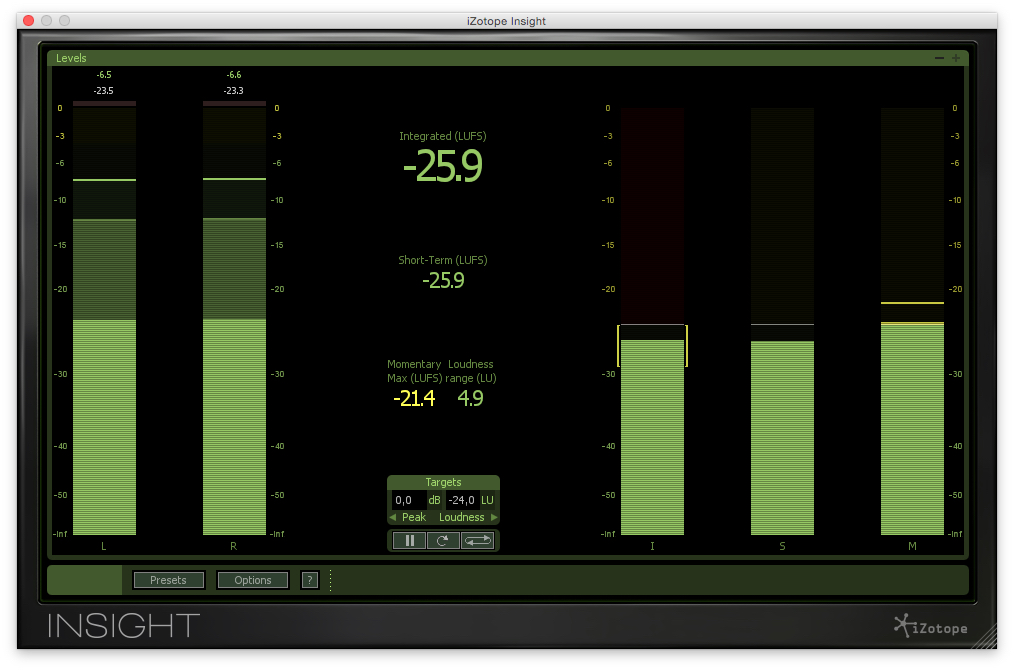Reset the integrated loudness measurement

[444, 540]
